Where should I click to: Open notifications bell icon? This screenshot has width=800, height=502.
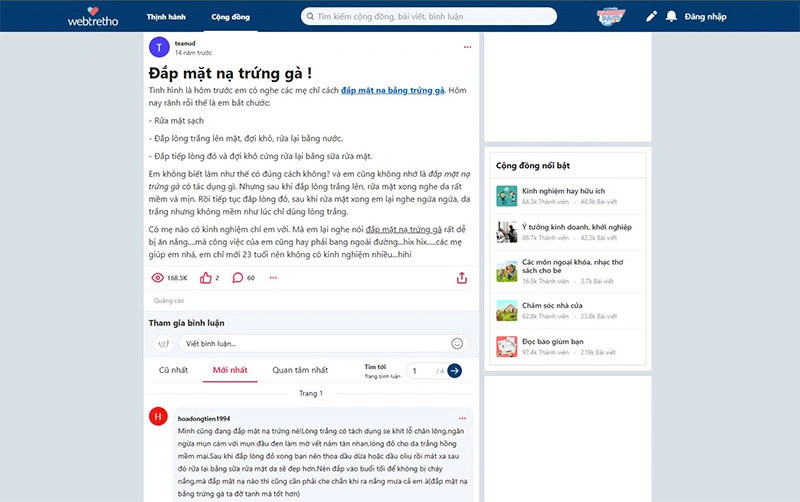pyautogui.click(x=671, y=17)
